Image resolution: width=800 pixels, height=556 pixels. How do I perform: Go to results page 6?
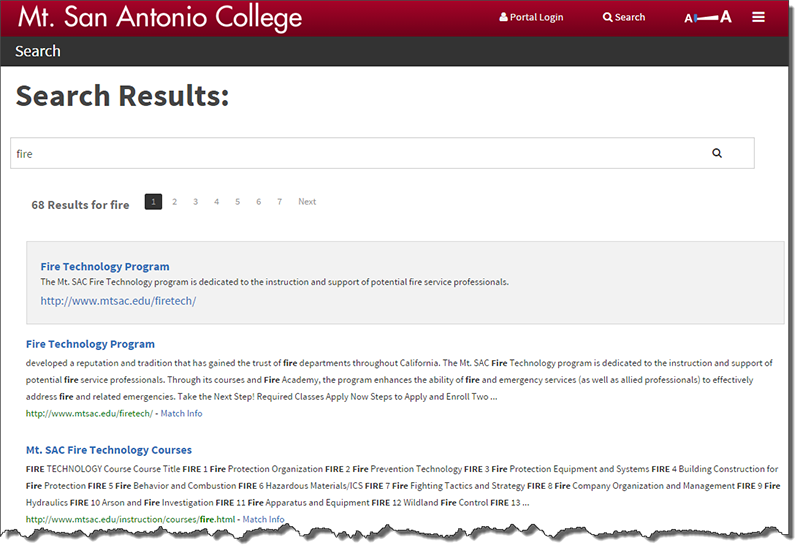[259, 201]
